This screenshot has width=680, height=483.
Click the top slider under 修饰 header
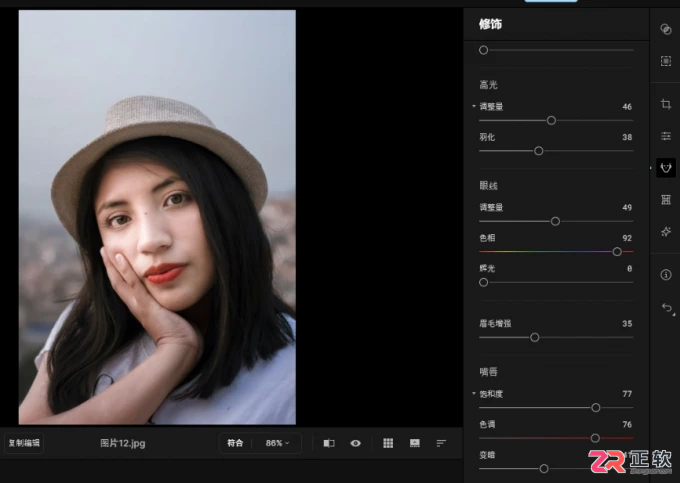click(484, 50)
